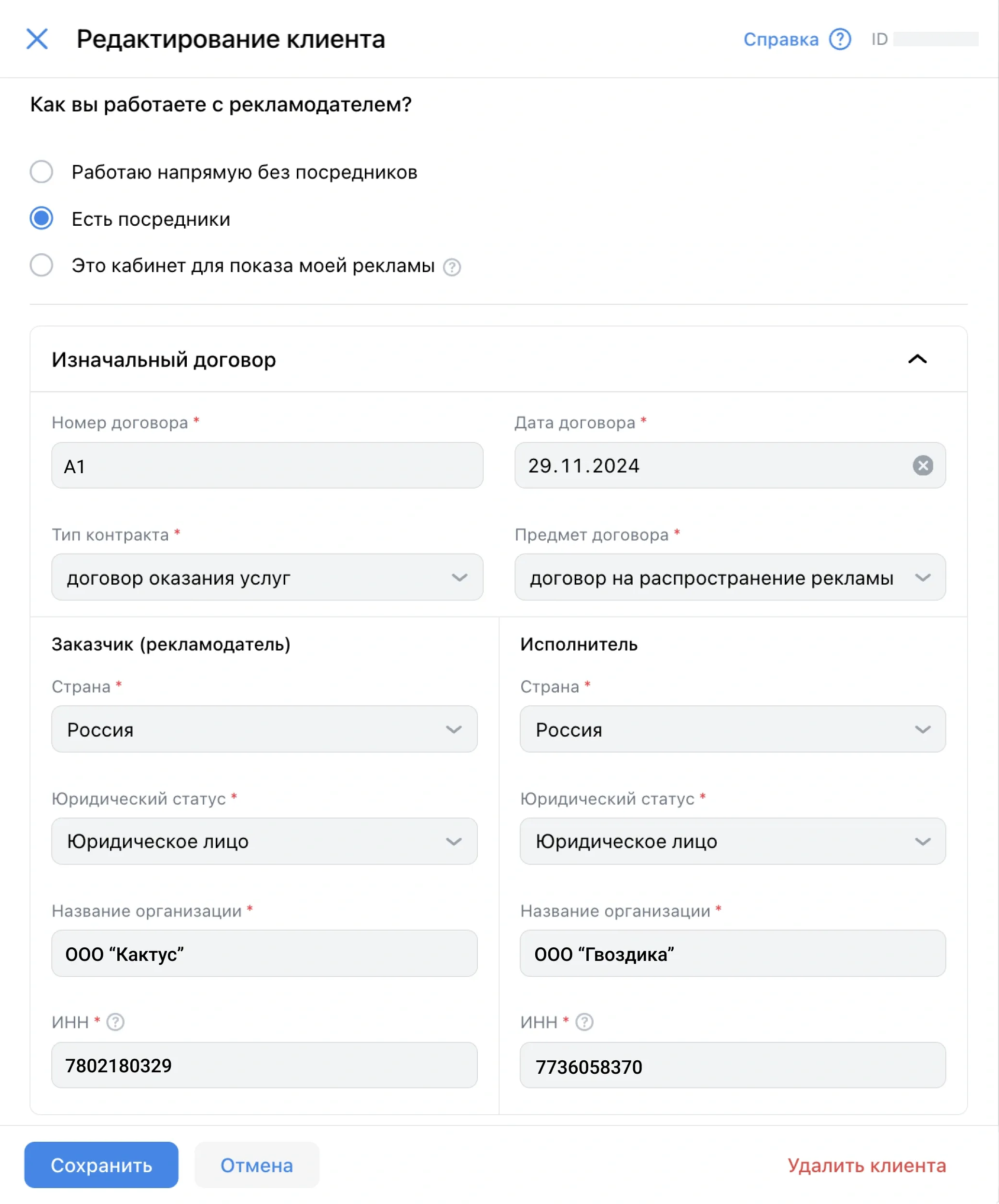The image size is (999, 1204).
Task: Expand the Заказчик Страна dropdown
Action: [x=264, y=729]
